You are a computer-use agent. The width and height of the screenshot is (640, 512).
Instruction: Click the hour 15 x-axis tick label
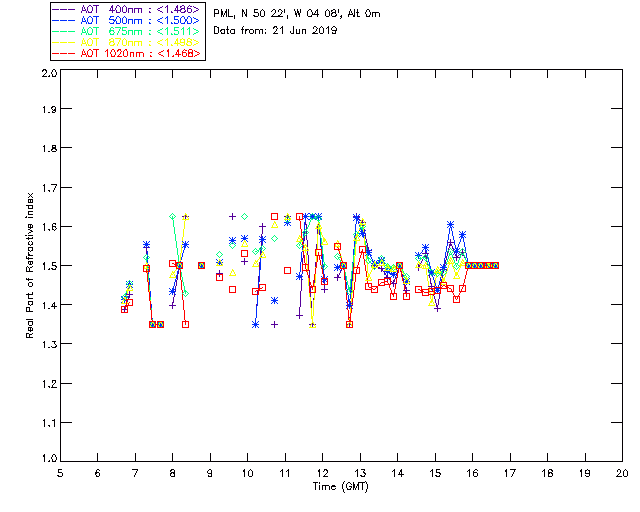[435, 473]
